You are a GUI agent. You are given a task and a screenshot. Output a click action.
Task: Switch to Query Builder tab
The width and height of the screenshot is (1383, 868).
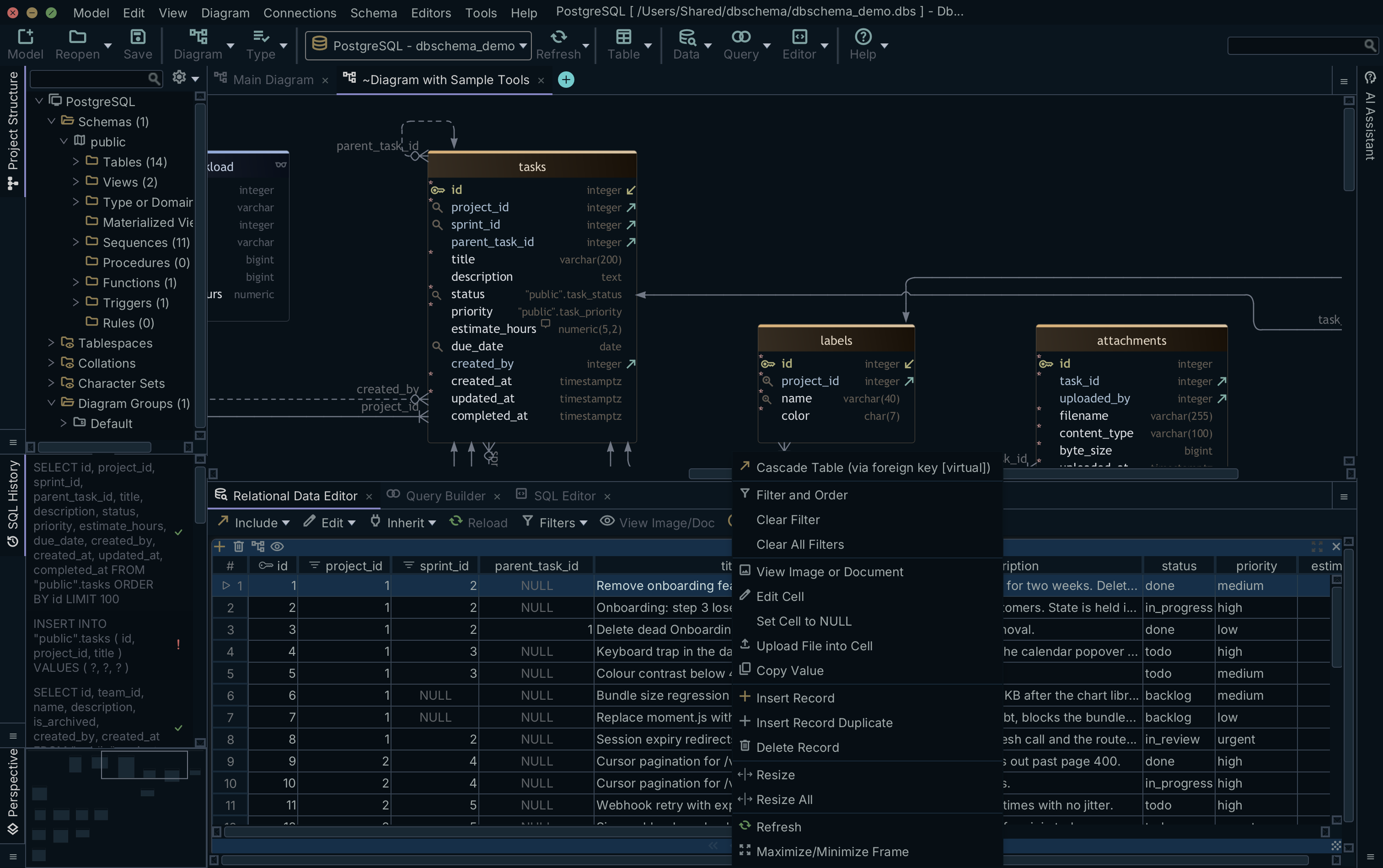click(x=445, y=495)
